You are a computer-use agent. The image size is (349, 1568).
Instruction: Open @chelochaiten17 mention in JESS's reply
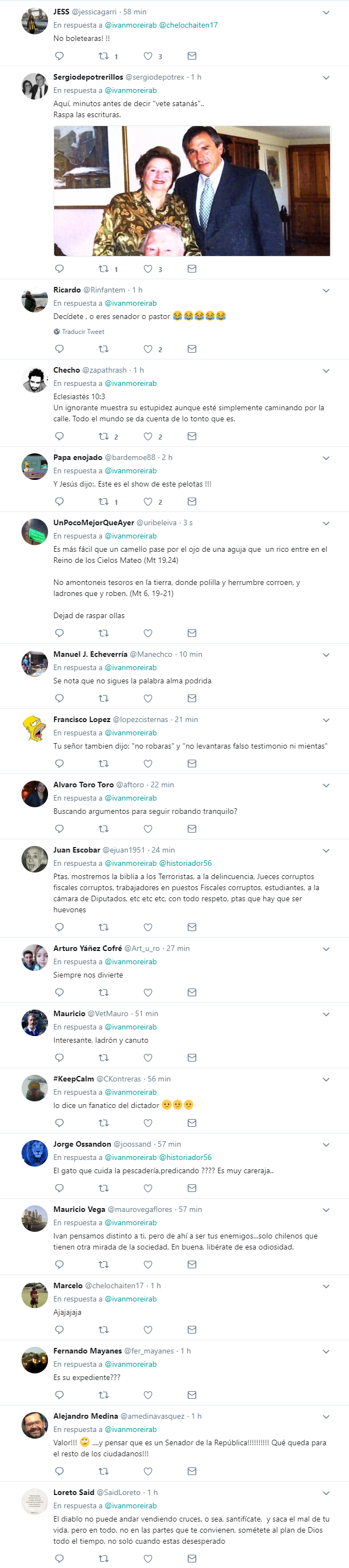pos(188,25)
